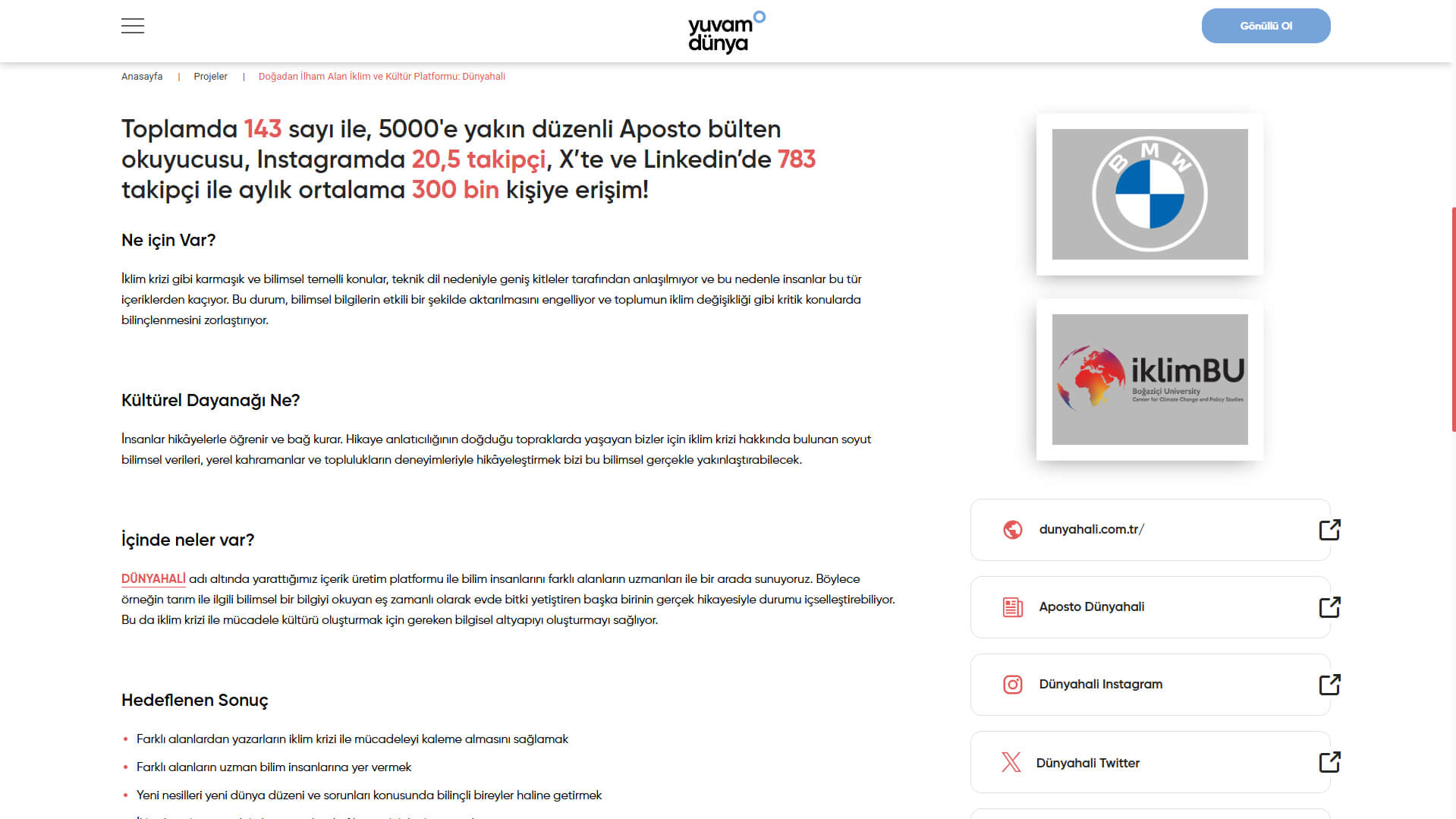Click the Gönüllü Ol button
Viewport: 1456px width, 819px height.
1266,26
